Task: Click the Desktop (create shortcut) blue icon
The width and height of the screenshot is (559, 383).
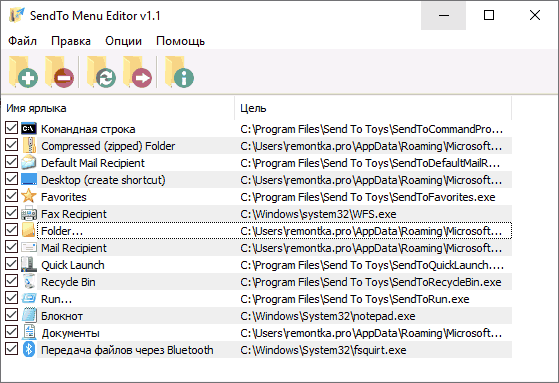Action: [29, 180]
